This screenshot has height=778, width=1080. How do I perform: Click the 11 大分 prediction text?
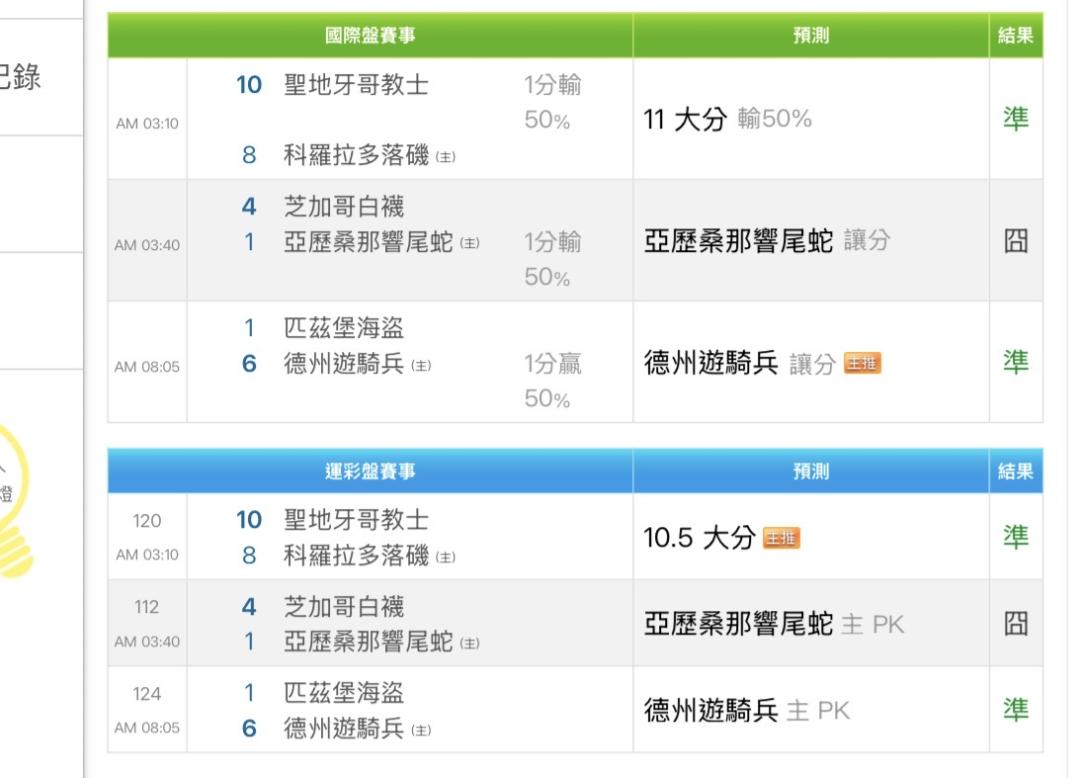(684, 120)
